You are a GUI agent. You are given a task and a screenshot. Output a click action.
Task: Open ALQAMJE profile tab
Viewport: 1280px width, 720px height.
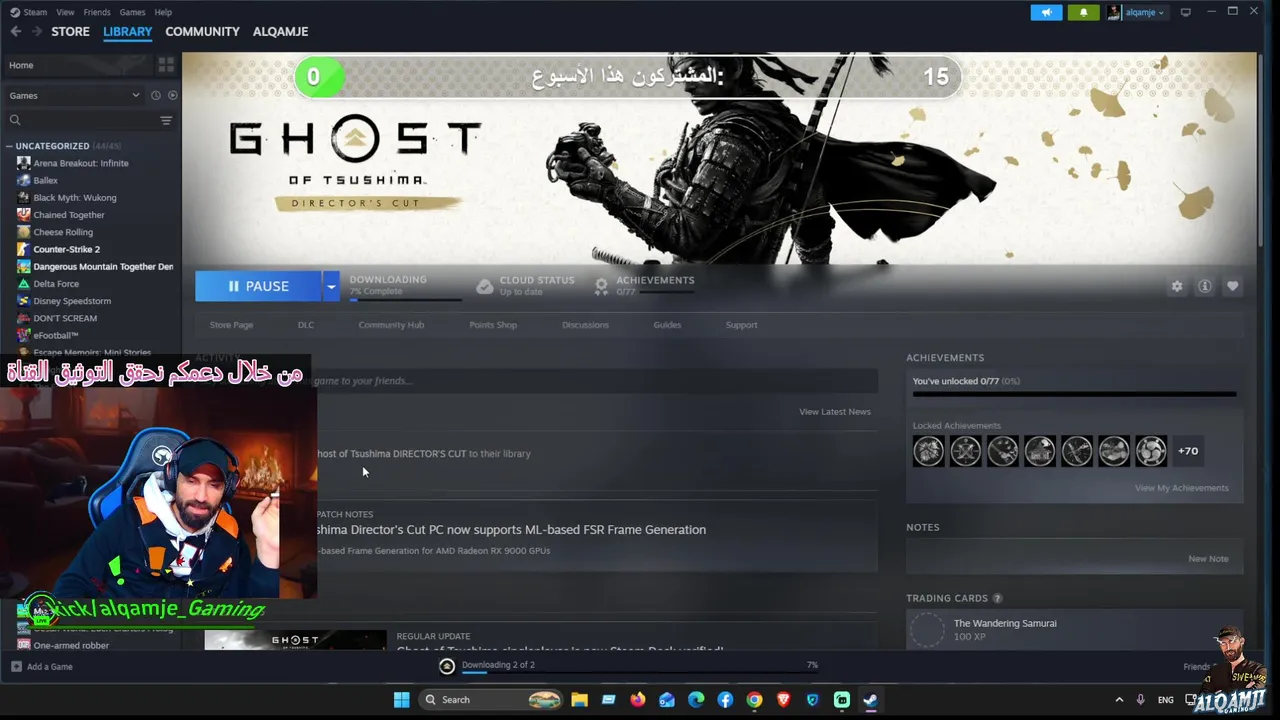click(280, 31)
